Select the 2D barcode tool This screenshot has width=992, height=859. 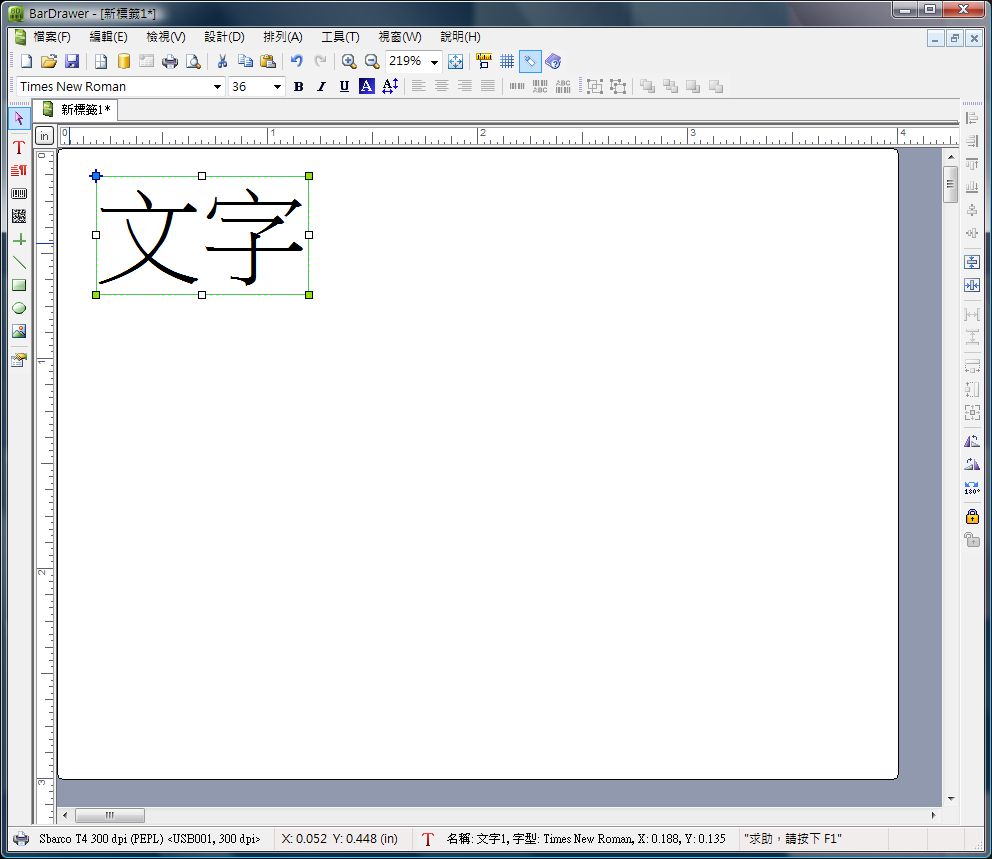click(x=19, y=216)
